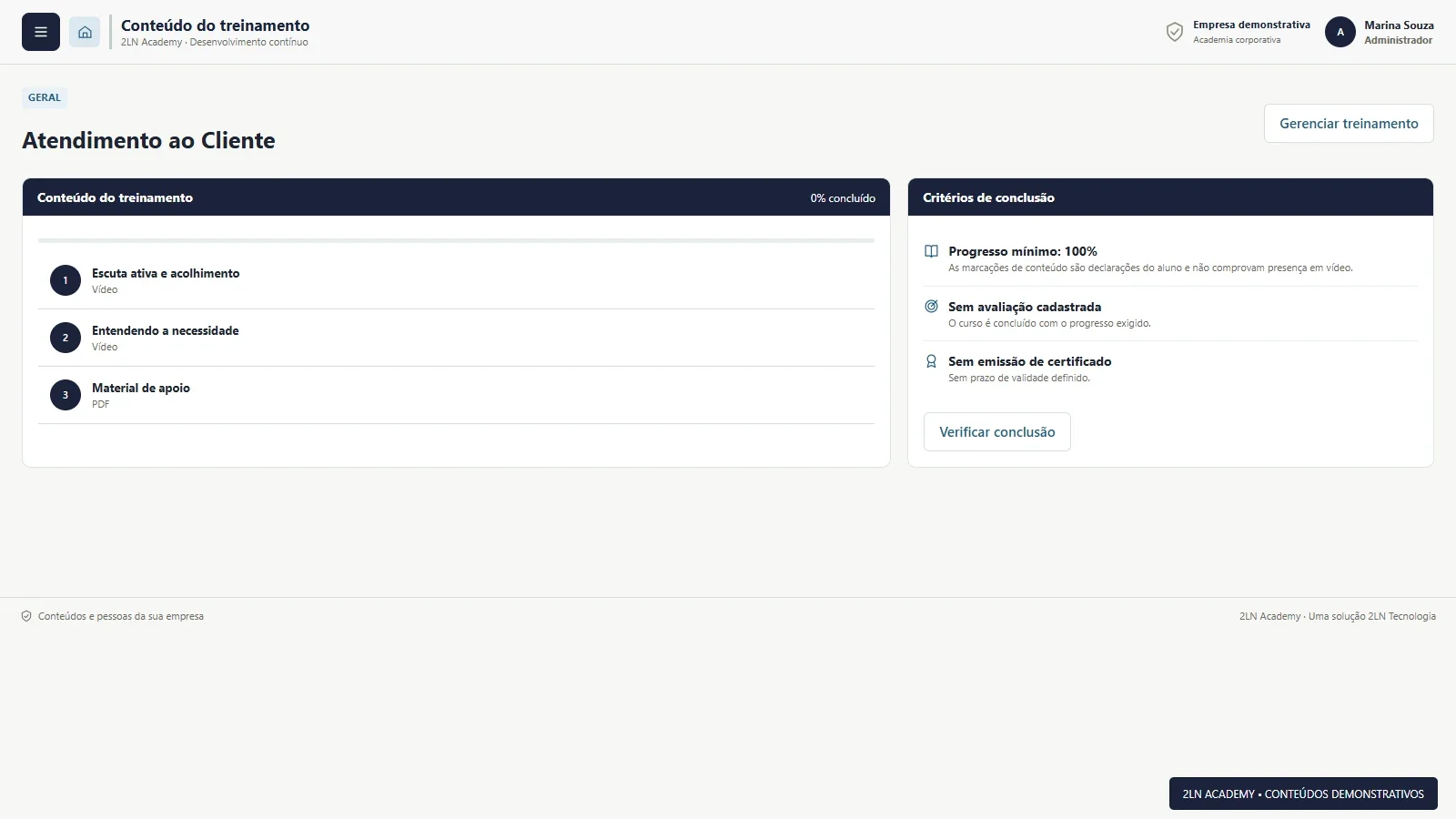Select lesson number 3 circle badge

point(66,395)
